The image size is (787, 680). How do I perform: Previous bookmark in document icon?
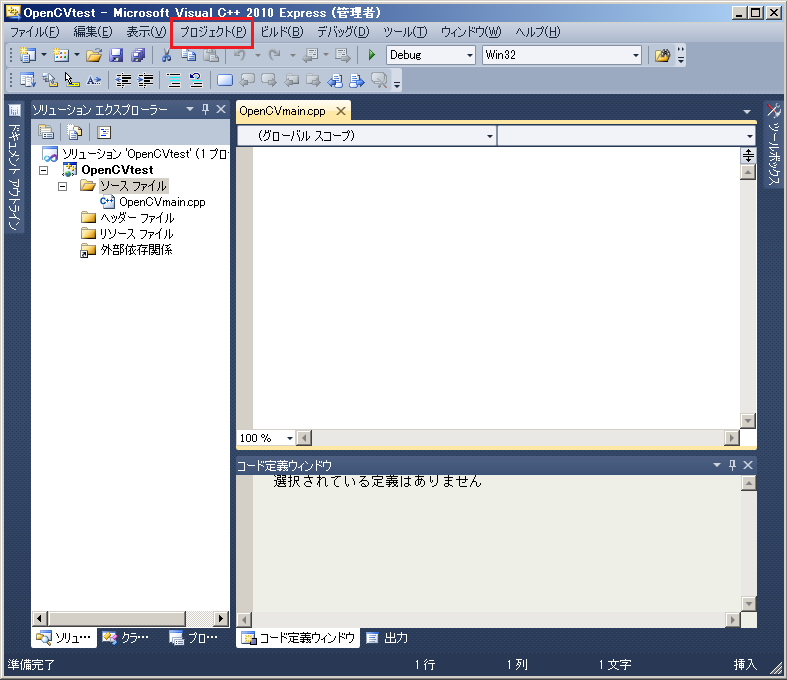(335, 80)
